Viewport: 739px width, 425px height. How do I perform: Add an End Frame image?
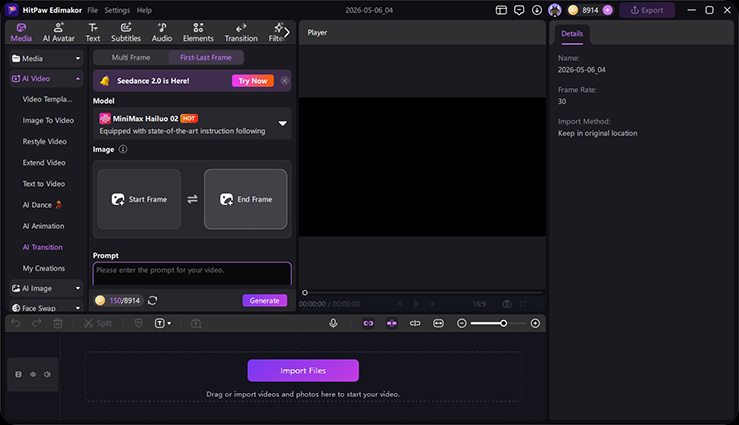[246, 199]
